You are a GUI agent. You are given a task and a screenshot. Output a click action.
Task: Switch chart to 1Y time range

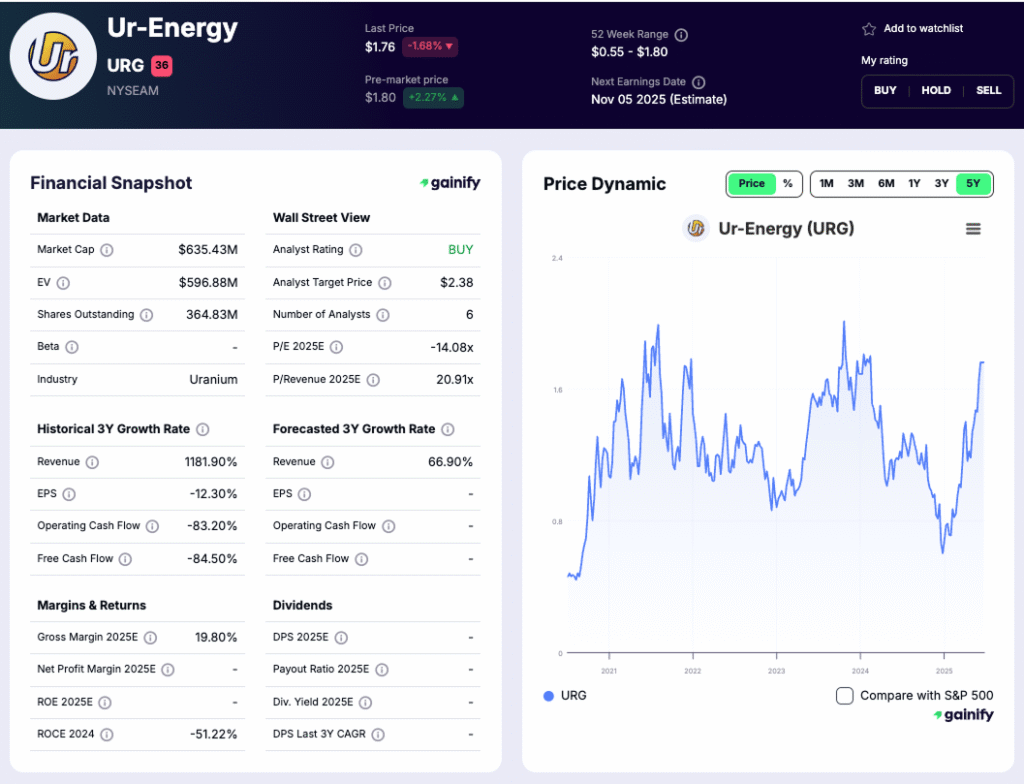pyautogui.click(x=914, y=184)
